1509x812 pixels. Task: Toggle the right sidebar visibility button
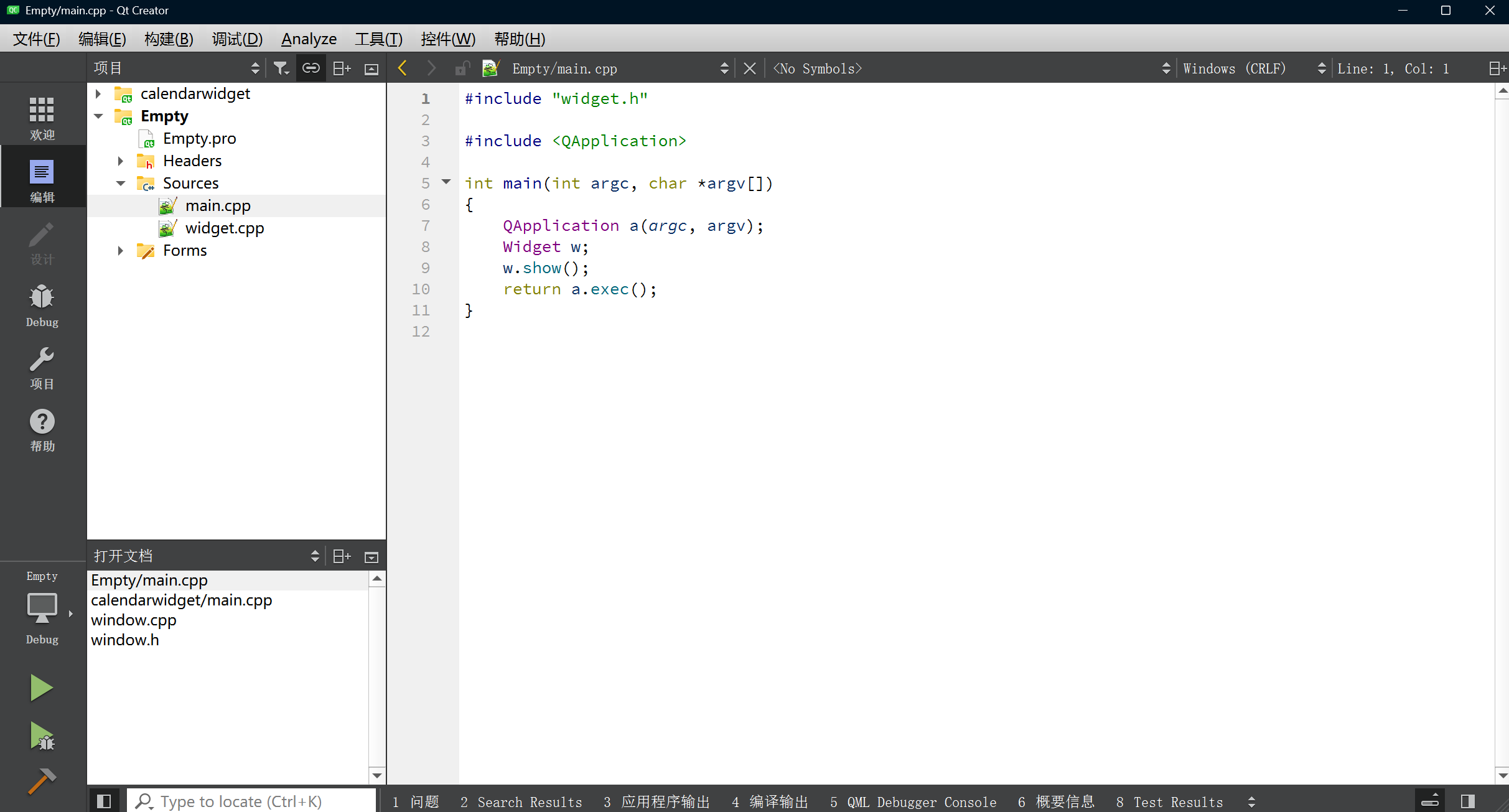point(1468,801)
